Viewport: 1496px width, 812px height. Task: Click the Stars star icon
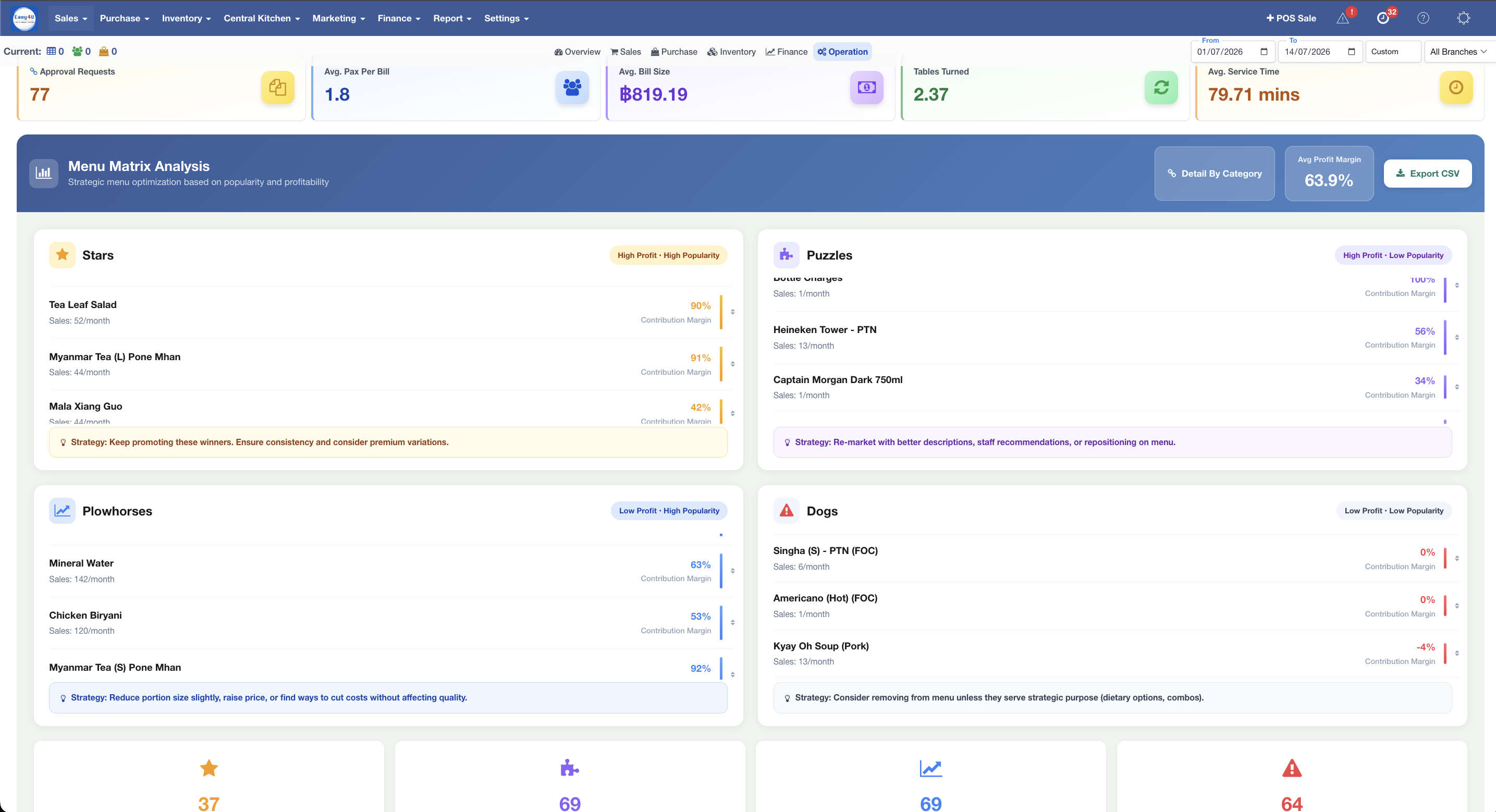pyautogui.click(x=62, y=255)
